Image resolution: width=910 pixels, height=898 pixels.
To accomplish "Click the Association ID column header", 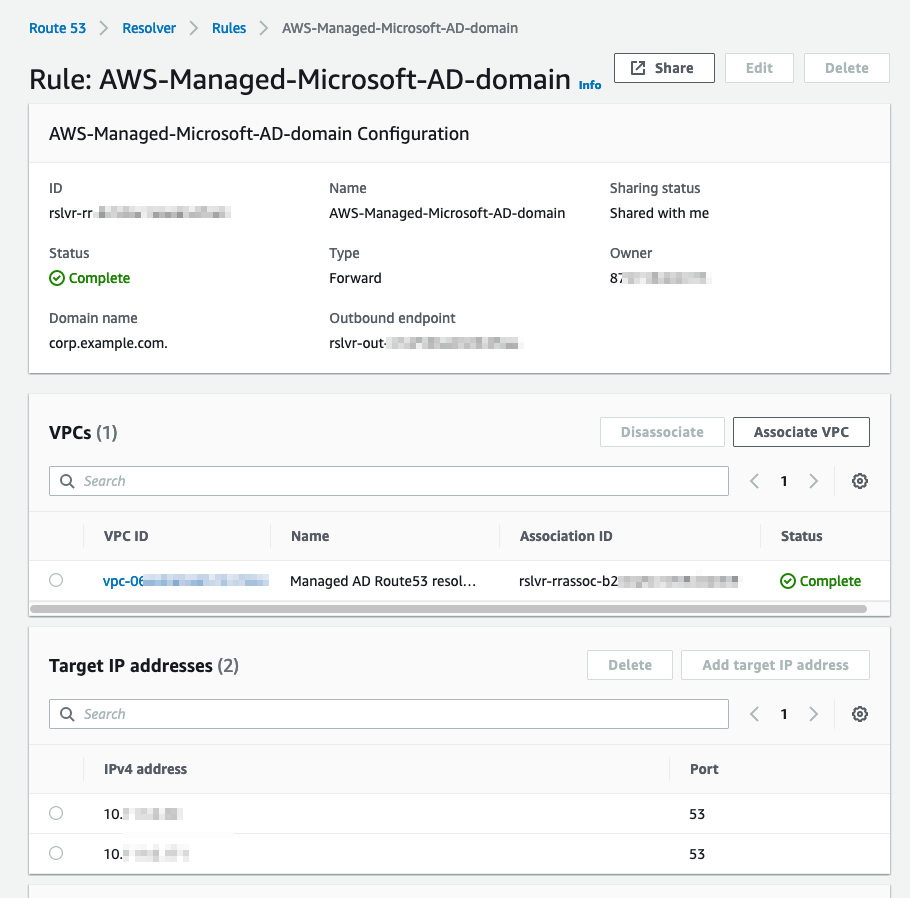I will coord(566,536).
